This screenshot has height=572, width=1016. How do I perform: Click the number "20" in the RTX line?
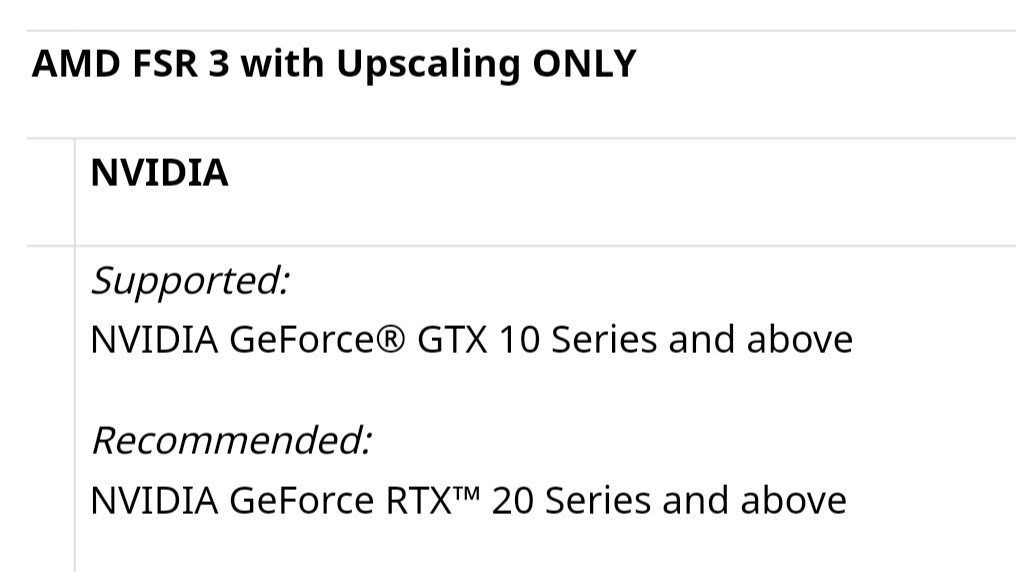pos(513,500)
